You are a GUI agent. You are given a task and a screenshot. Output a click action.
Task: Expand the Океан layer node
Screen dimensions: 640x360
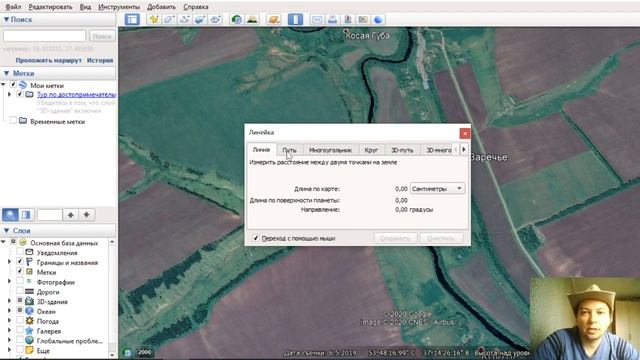[x=9, y=311]
